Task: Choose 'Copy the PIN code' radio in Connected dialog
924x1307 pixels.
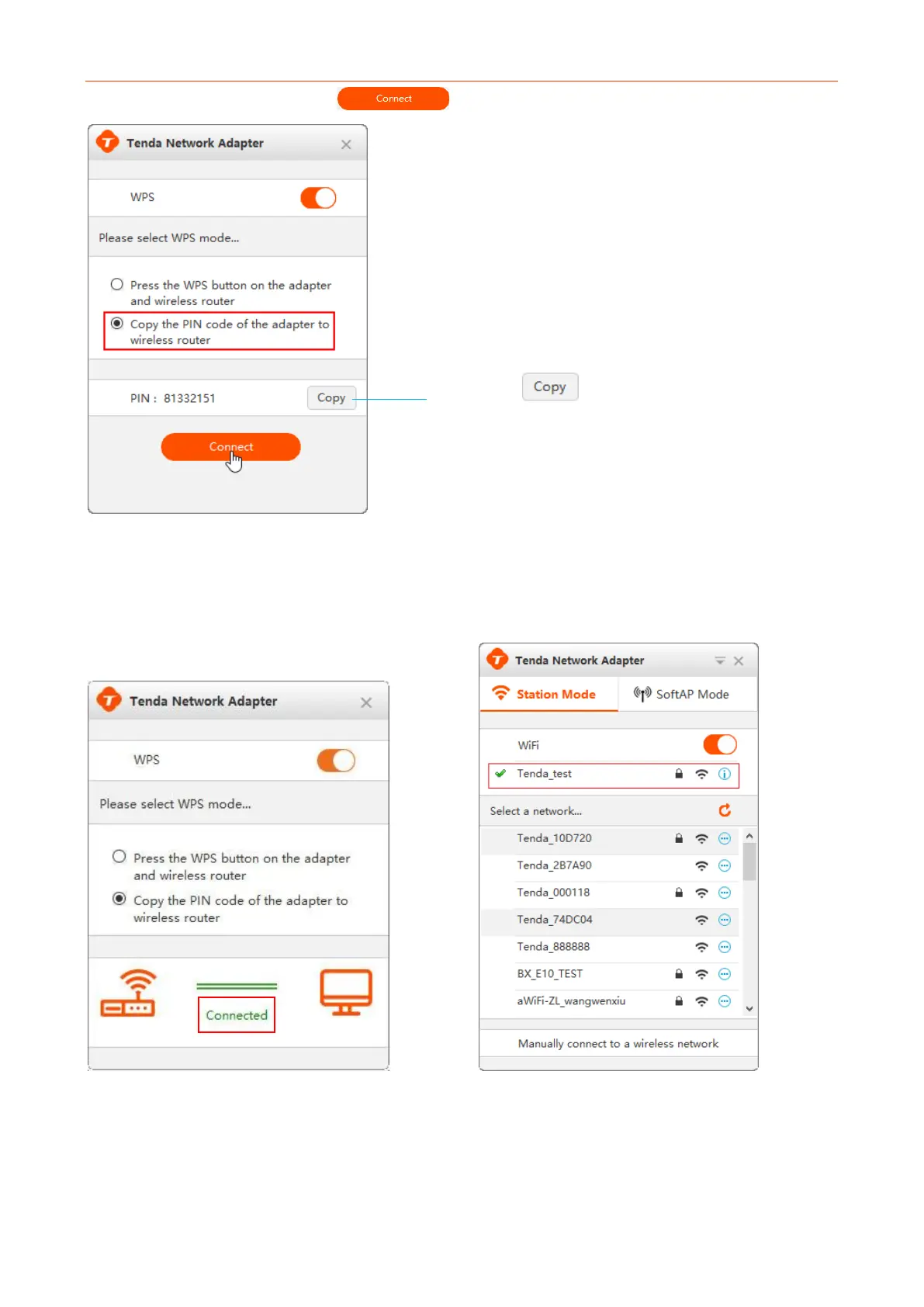Action: coord(119,899)
